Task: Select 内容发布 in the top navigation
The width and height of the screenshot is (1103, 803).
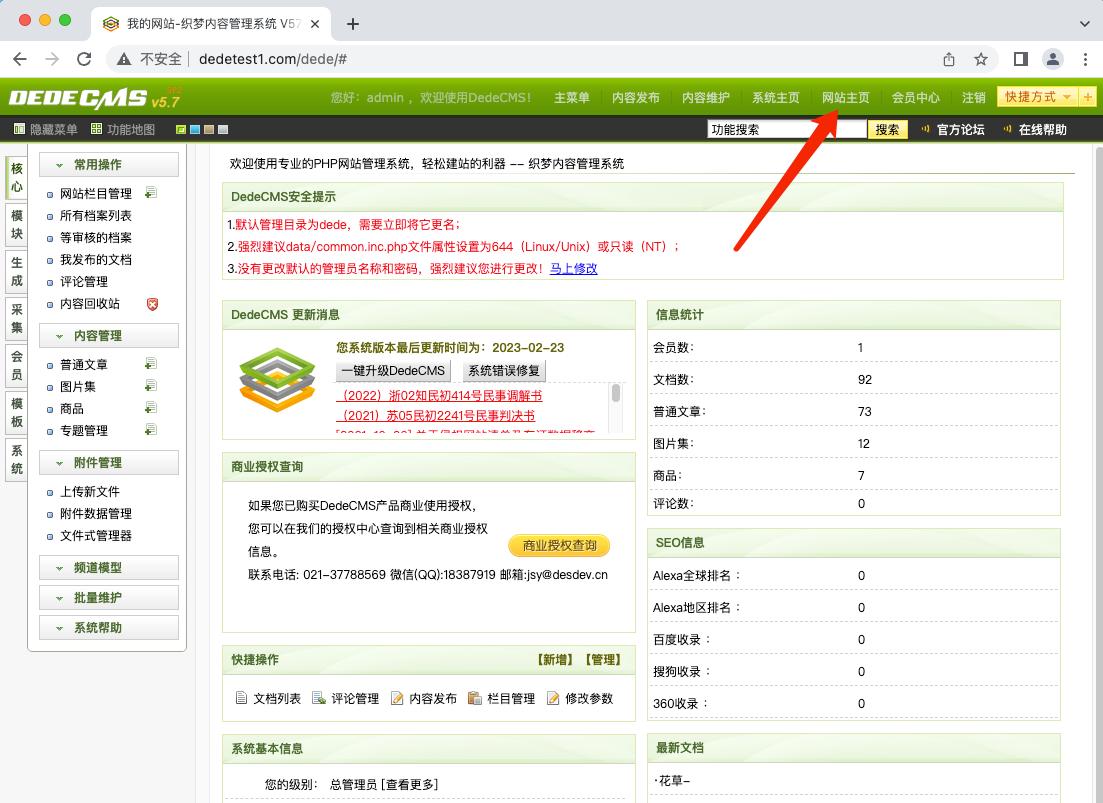Action: [636, 98]
